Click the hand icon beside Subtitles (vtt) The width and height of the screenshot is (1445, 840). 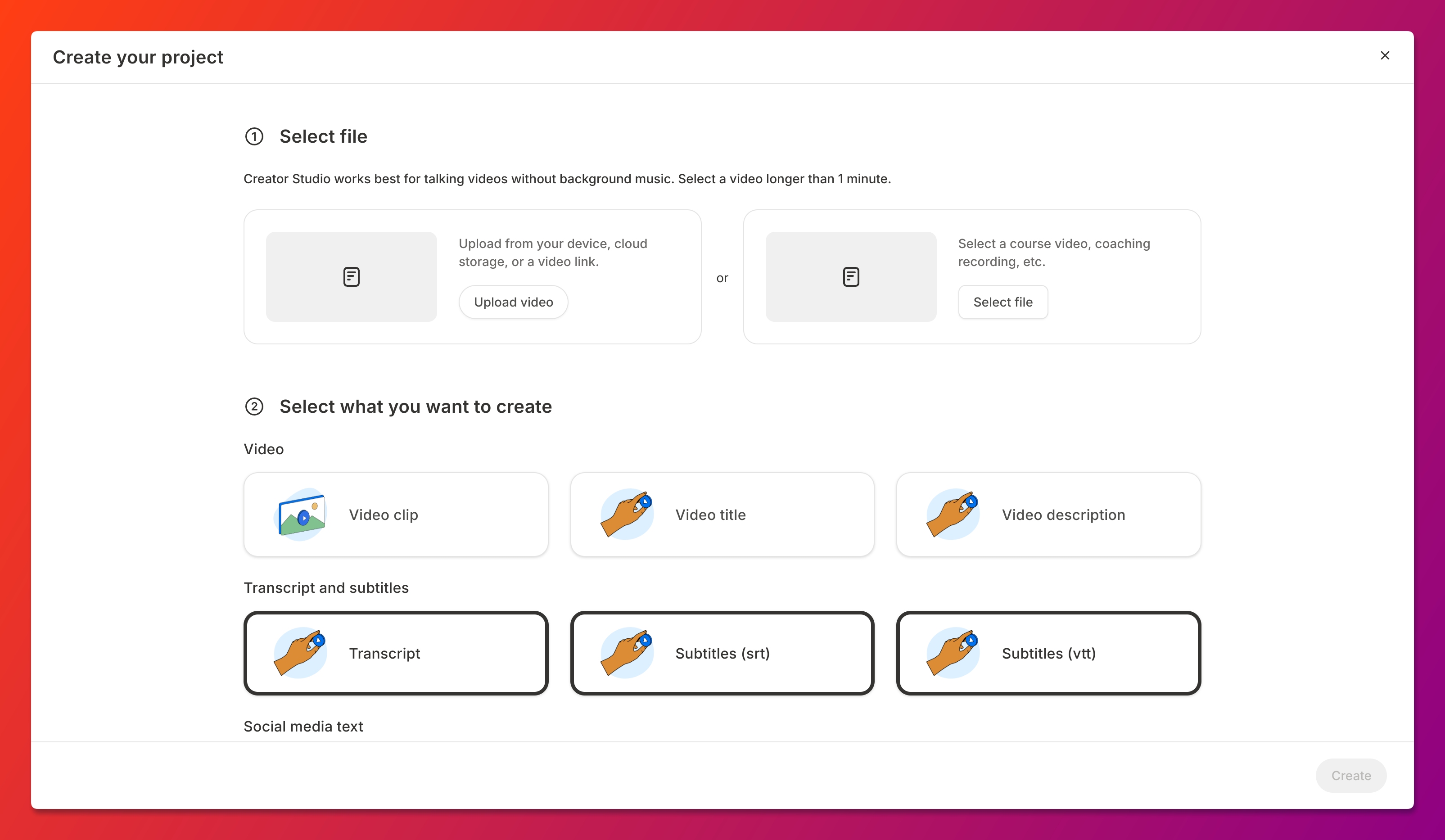coord(953,653)
